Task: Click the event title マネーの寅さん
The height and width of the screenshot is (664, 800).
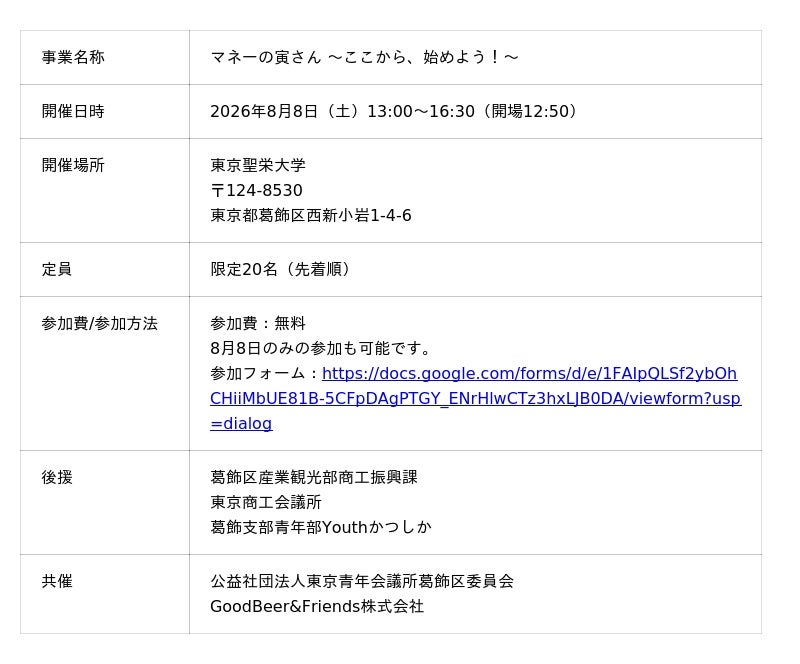Action: [x=266, y=57]
